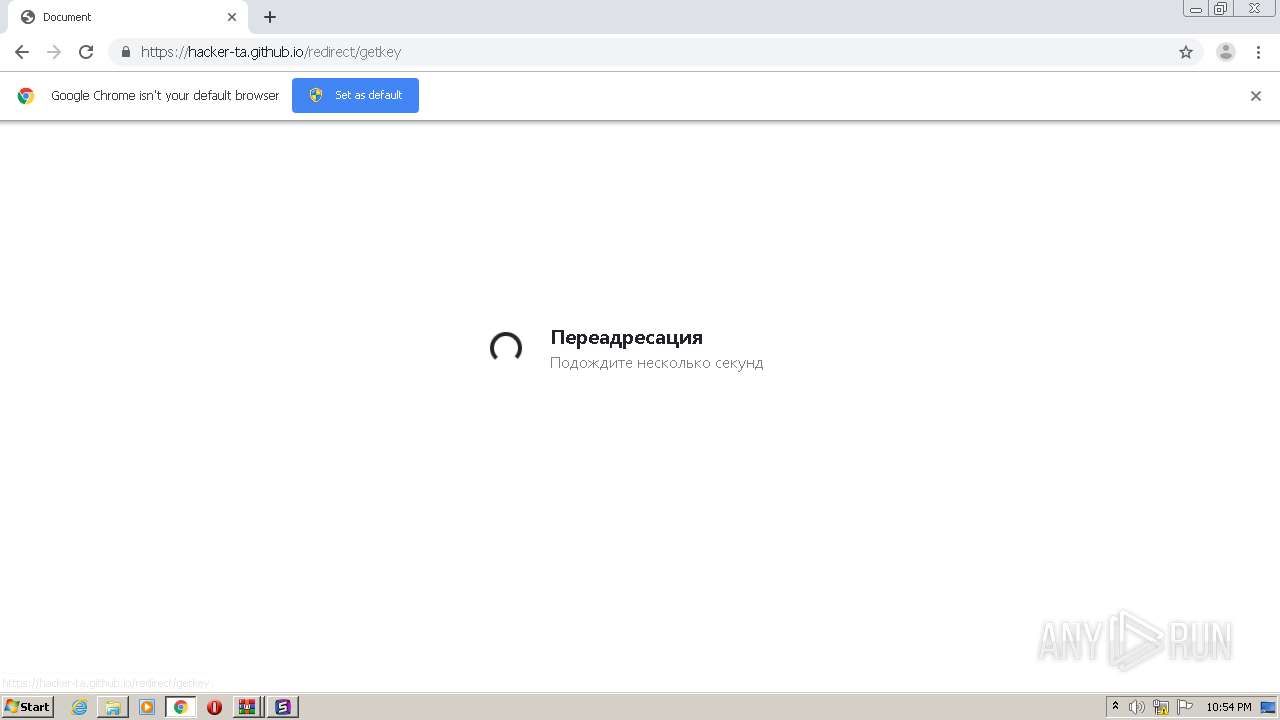Open Windows Media Player from the taskbar

click(147, 707)
